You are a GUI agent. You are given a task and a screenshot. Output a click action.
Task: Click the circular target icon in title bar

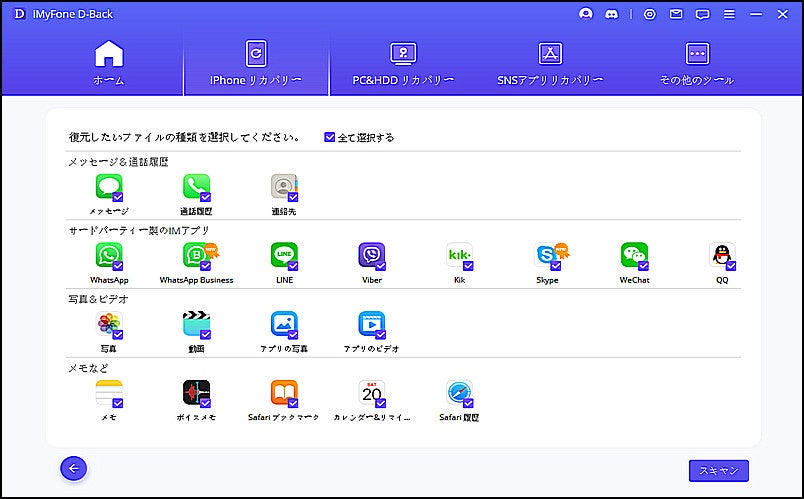650,14
